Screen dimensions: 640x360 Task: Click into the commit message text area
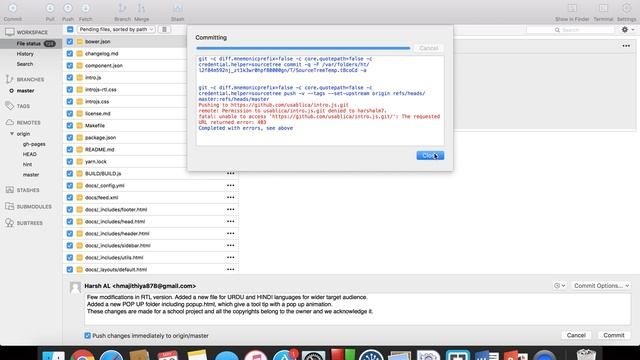tap(358, 309)
